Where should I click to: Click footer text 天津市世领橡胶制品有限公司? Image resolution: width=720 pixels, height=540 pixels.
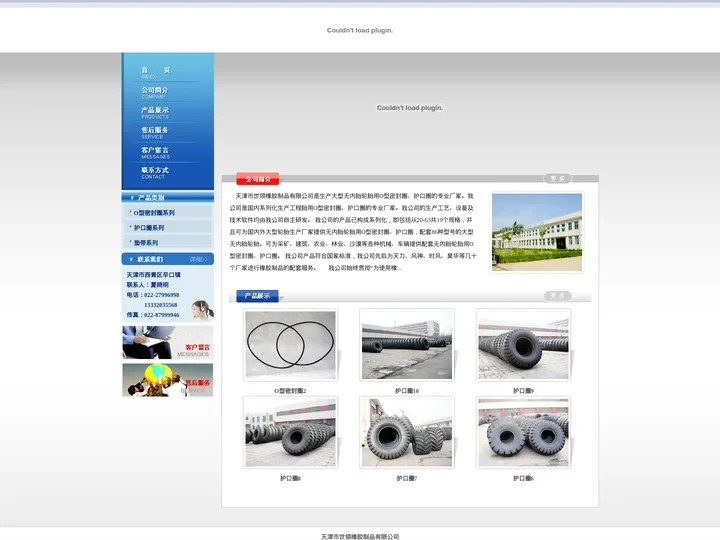click(x=360, y=536)
